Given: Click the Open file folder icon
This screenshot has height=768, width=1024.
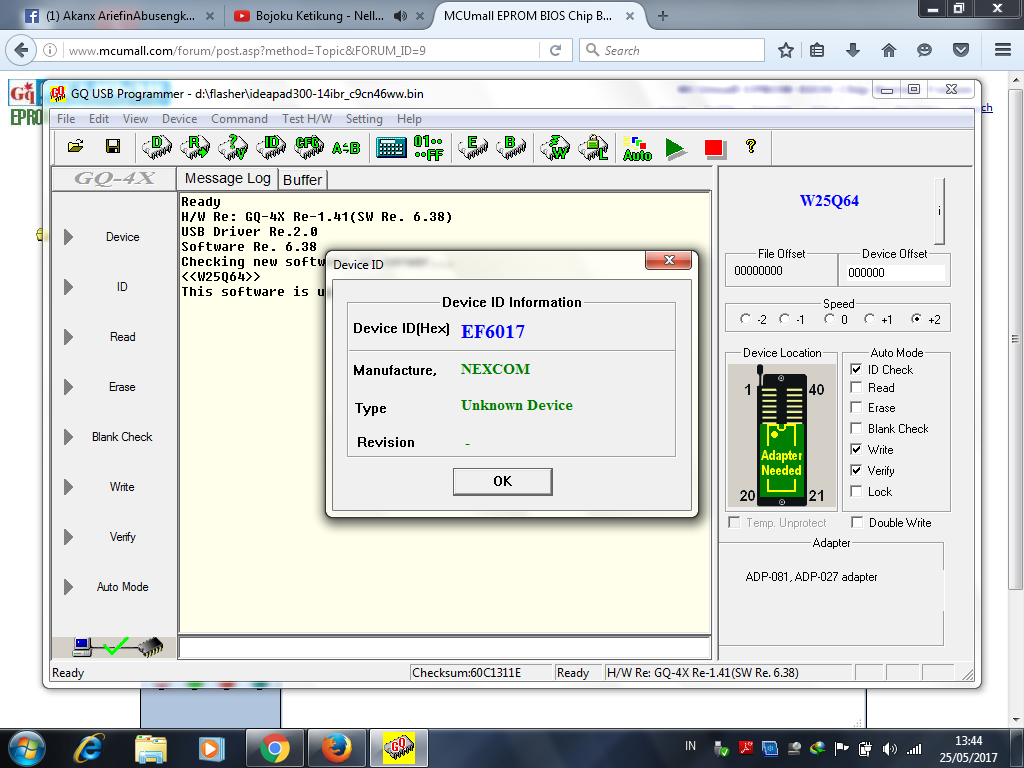Looking at the screenshot, I should 75,147.
